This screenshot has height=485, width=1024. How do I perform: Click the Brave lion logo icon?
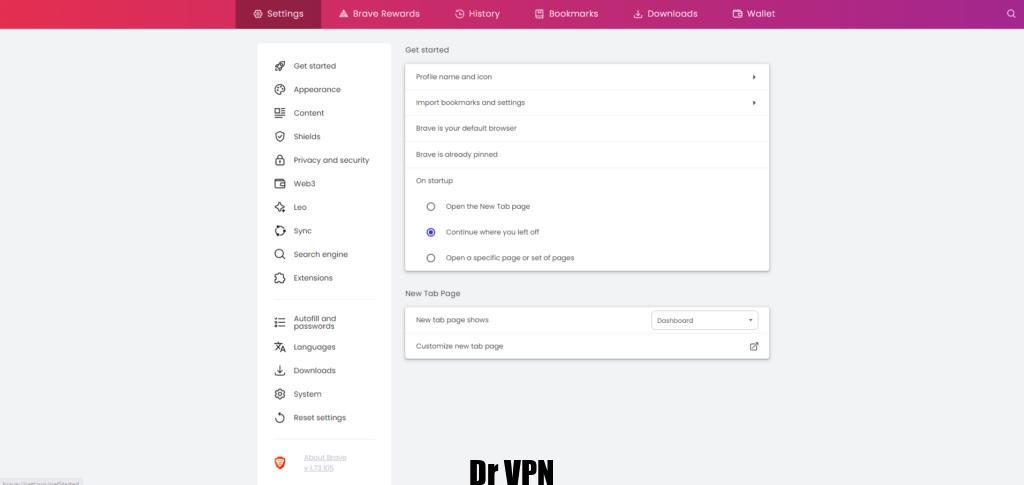click(x=280, y=462)
